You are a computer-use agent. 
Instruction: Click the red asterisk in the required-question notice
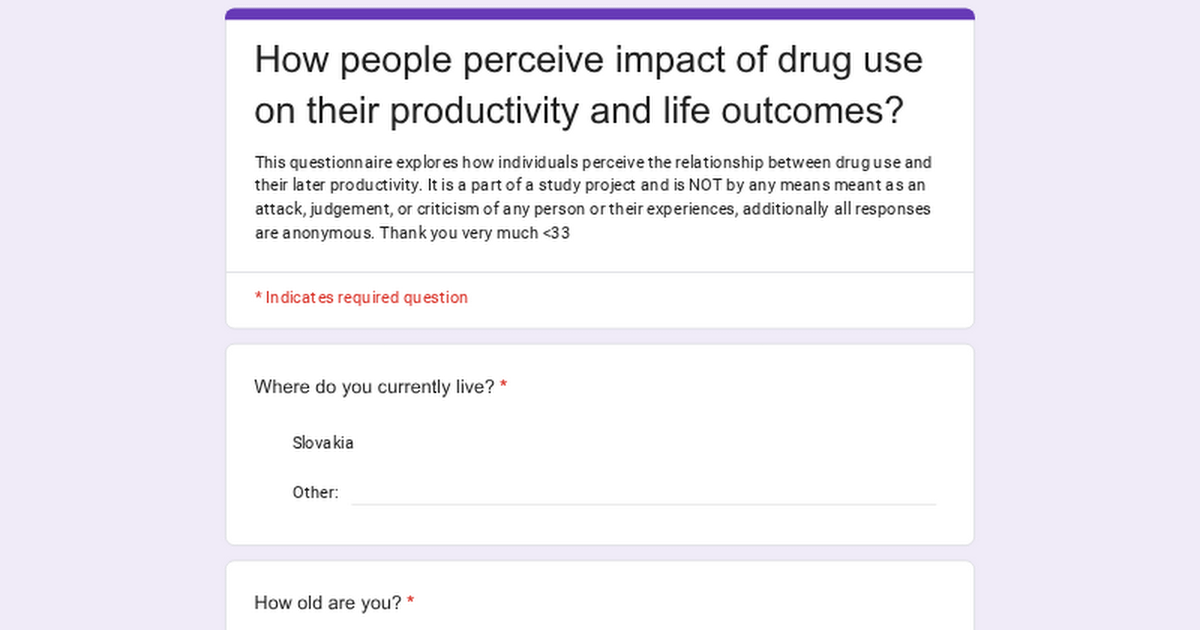258,297
